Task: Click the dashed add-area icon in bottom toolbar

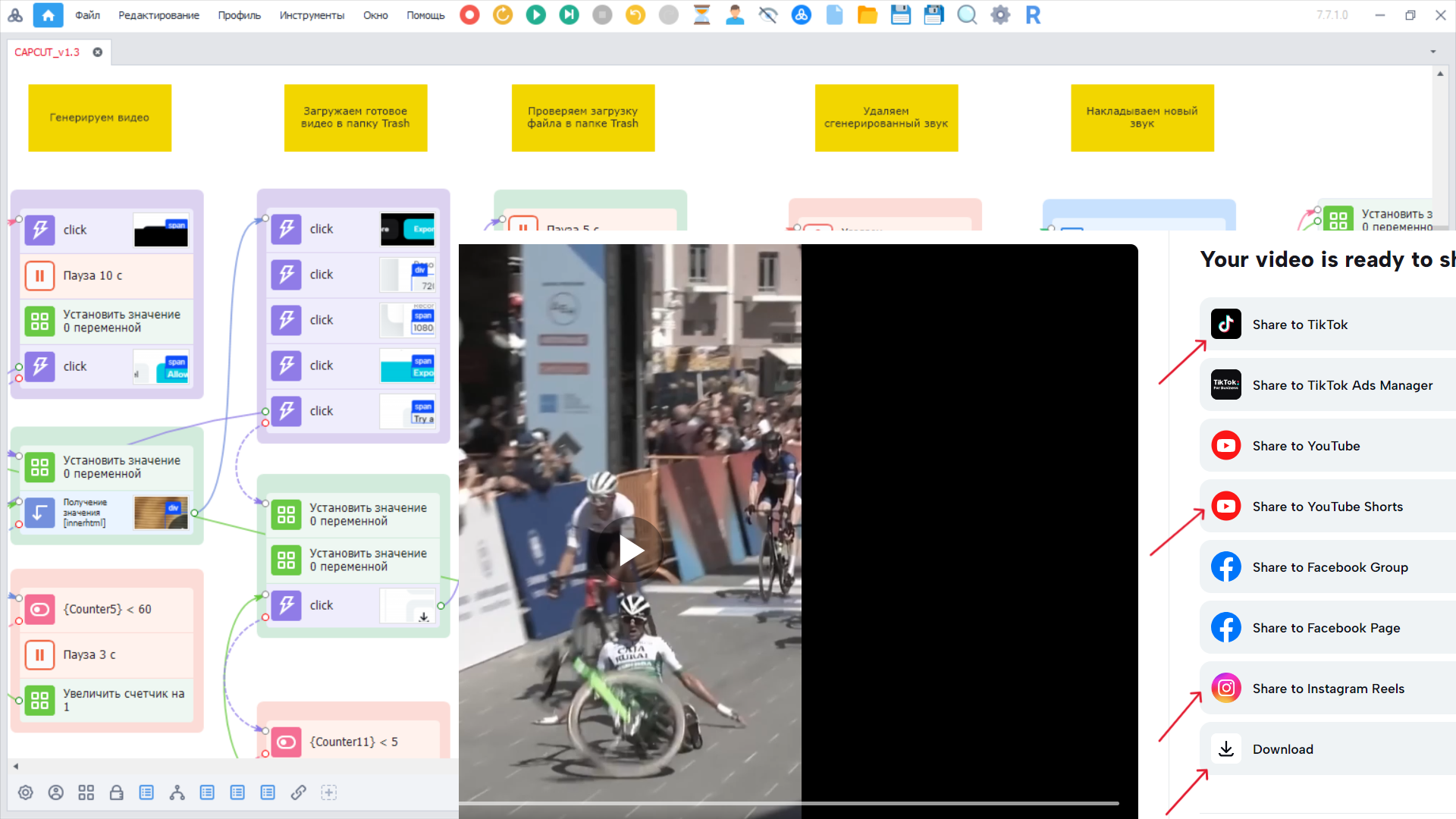Action: [328, 792]
